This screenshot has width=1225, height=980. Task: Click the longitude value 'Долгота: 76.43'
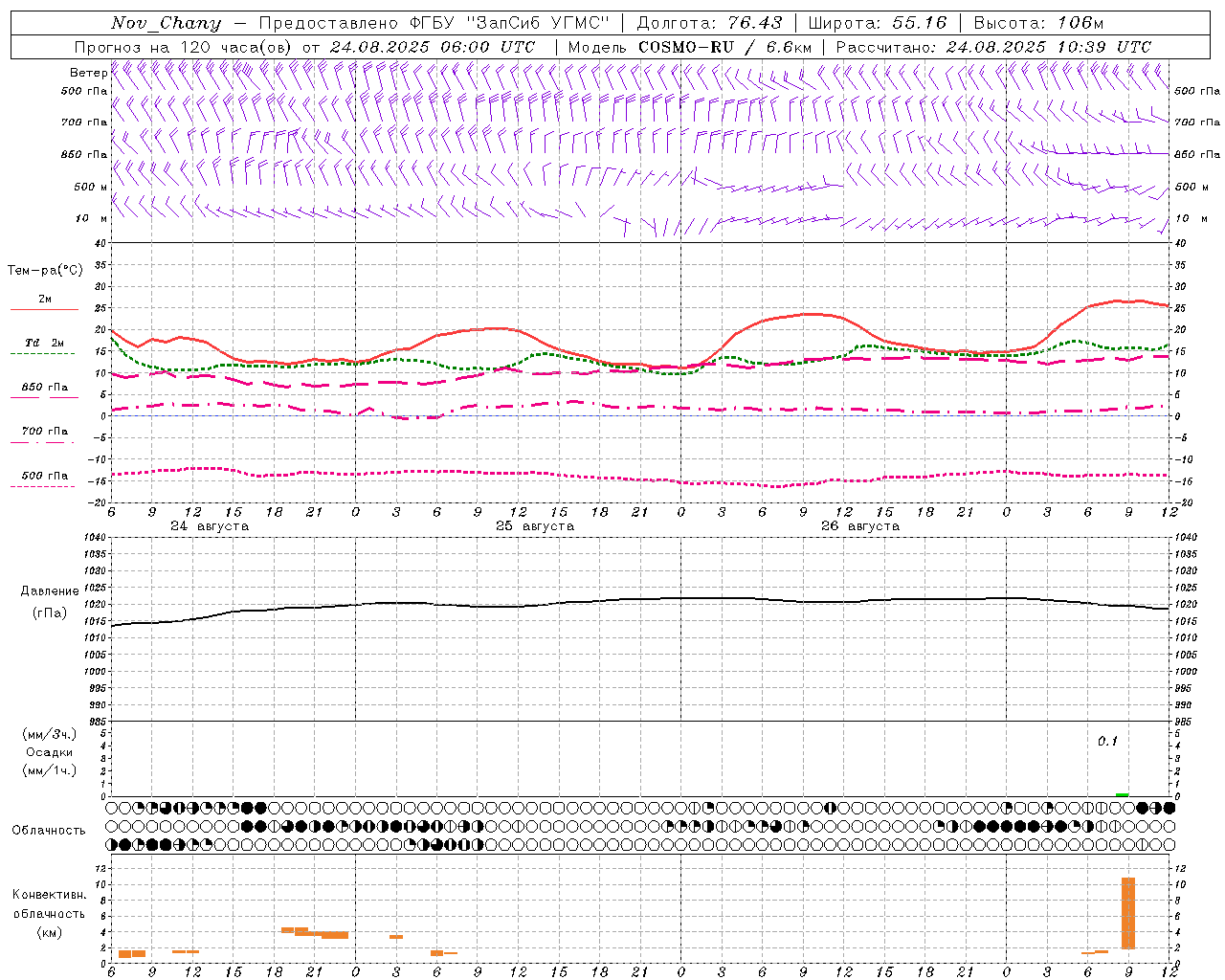coord(709,23)
